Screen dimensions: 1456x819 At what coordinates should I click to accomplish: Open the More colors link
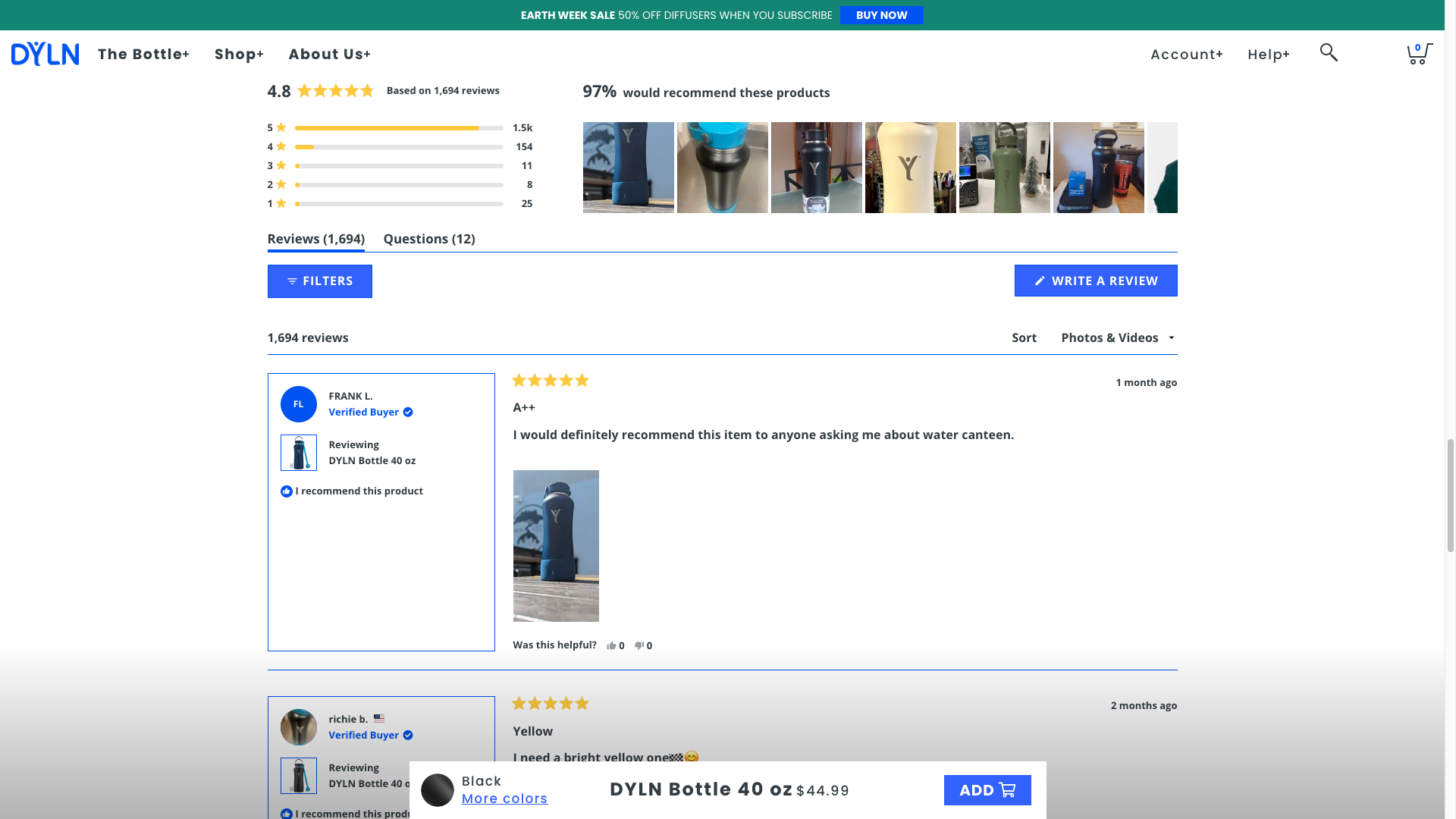pos(504,799)
